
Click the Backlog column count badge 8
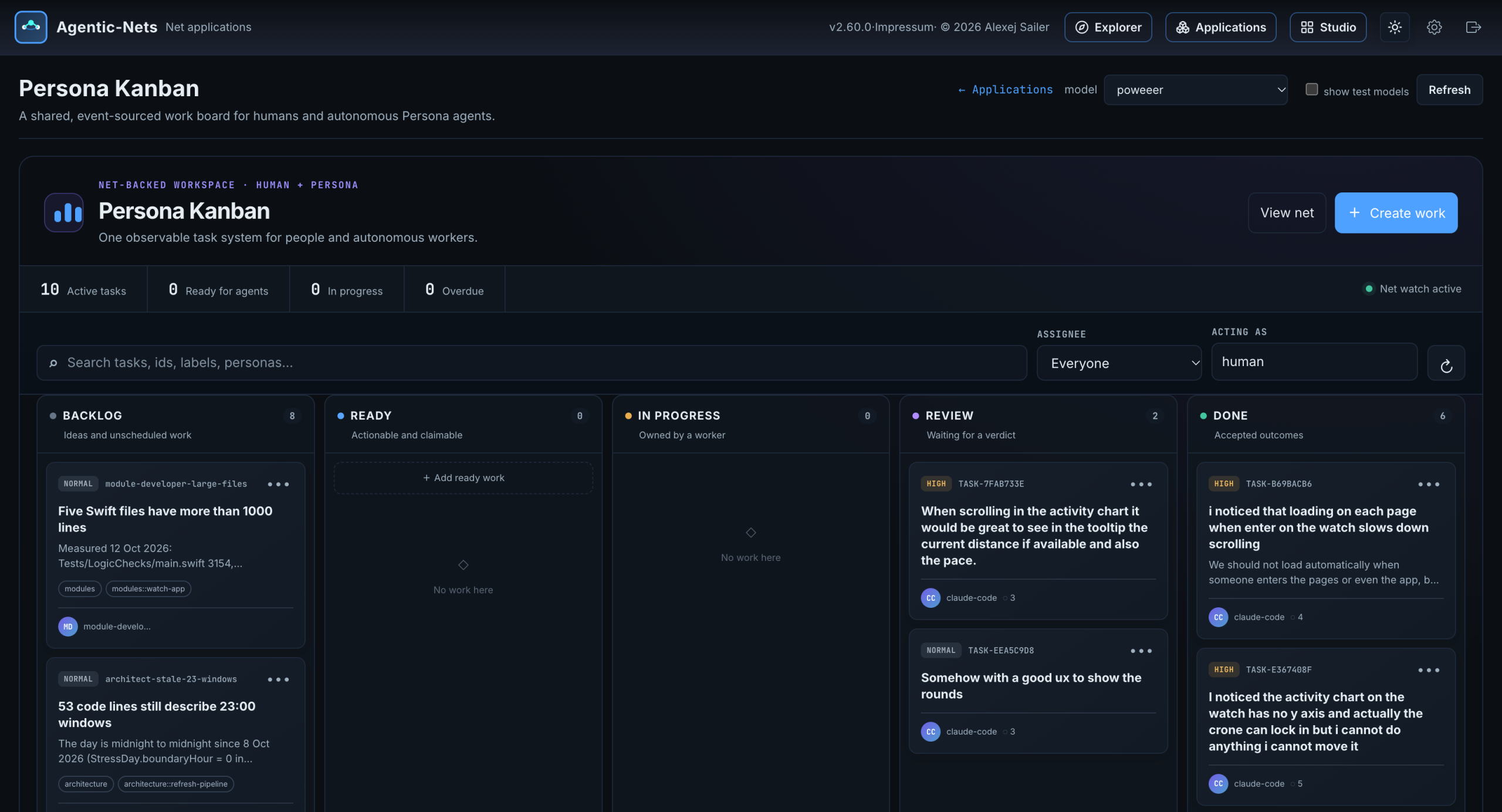[x=292, y=416]
